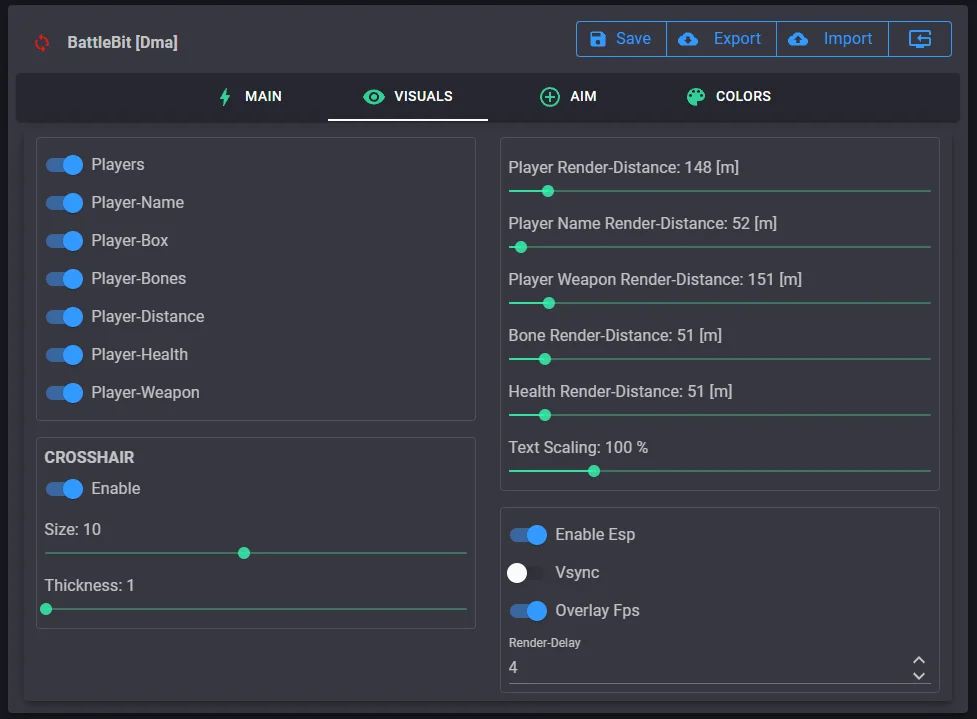Click the floppy disk Save icon
The width and height of the screenshot is (977, 719).
[x=598, y=39]
